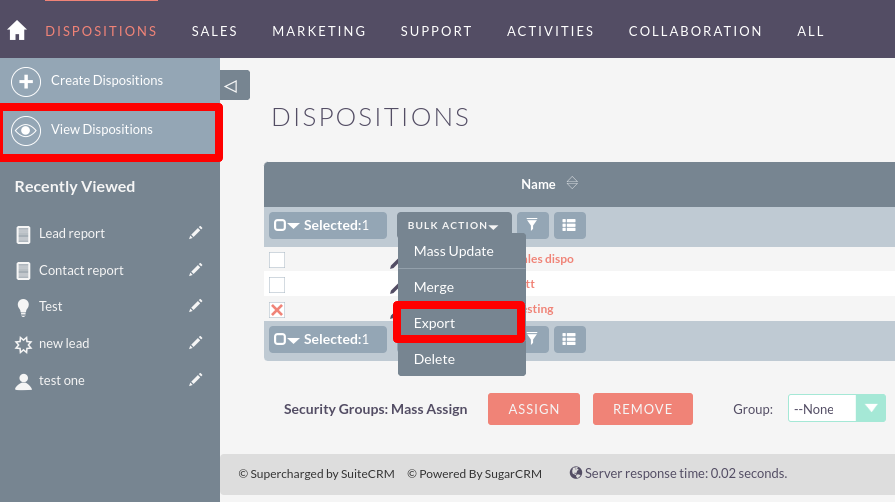This screenshot has width=895, height=502.
Task: Choose Merge from bulk actions
Action: click(461, 287)
